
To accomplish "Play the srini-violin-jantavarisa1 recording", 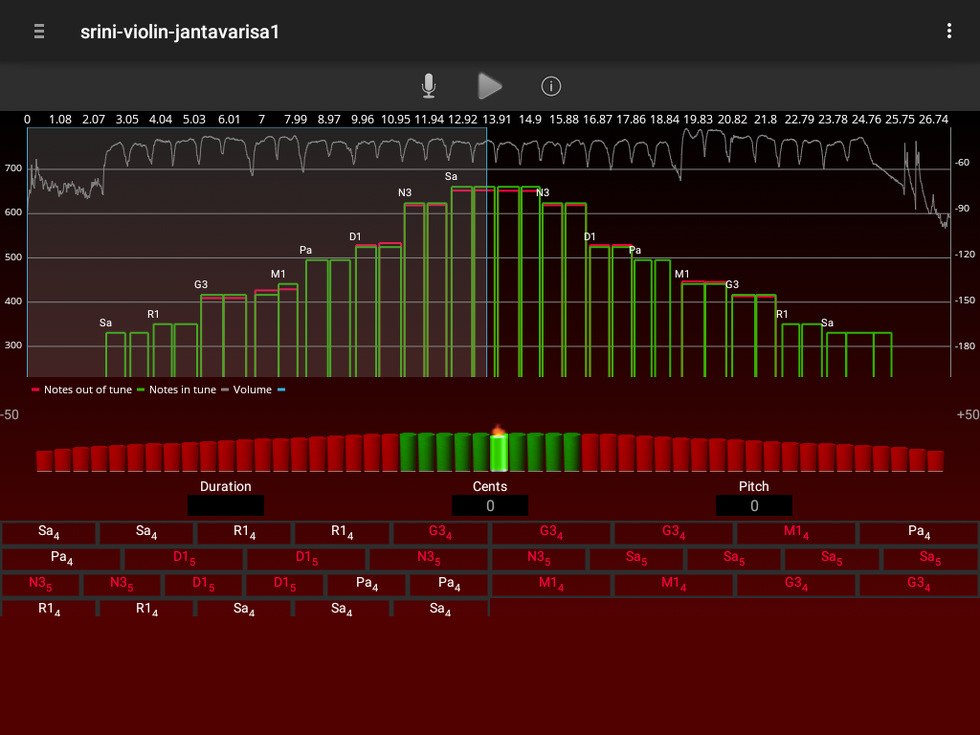I will pos(489,87).
